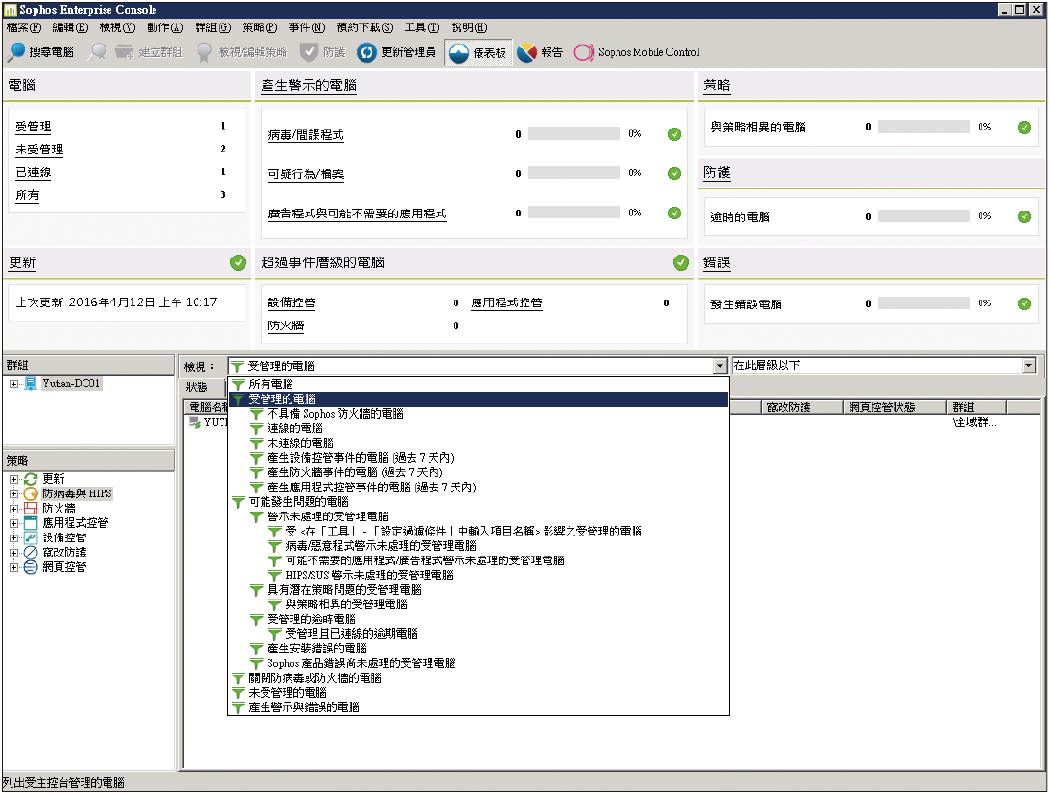Open the 說明 menu
This screenshot has height=795, width=1050.
point(469,27)
